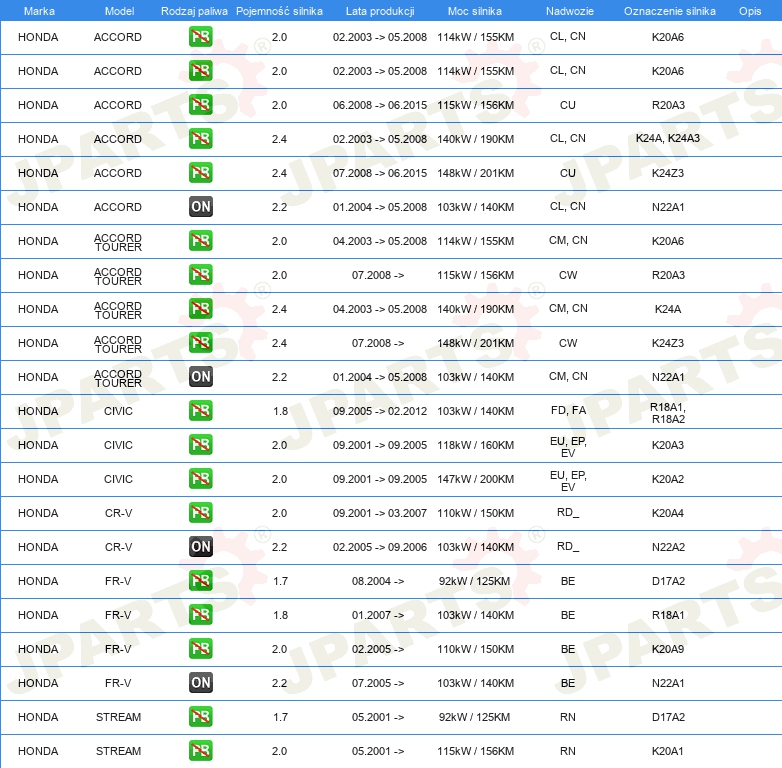Click the Moc silnika column header
The image size is (782, 768).
point(475,11)
